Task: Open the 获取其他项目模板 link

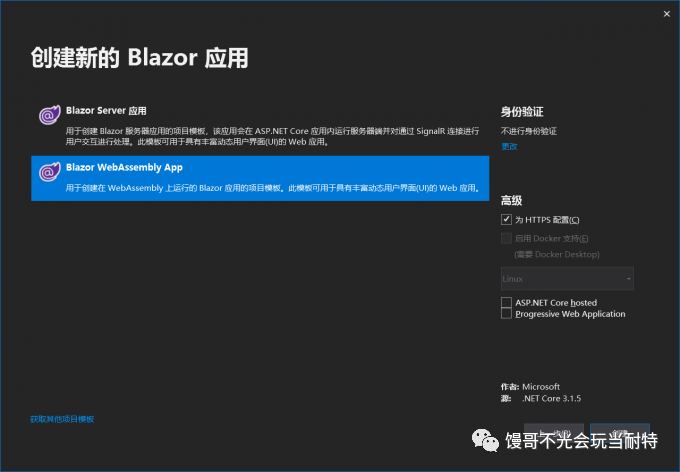Action: tap(62, 419)
